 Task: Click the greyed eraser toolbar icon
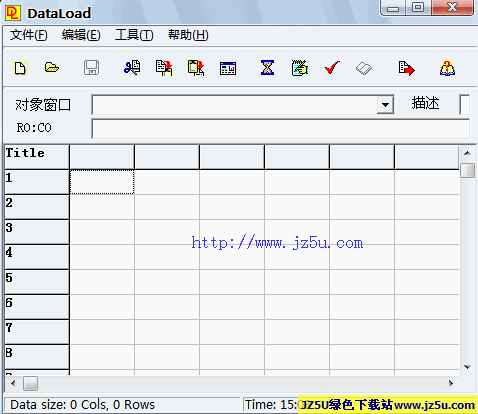click(364, 68)
